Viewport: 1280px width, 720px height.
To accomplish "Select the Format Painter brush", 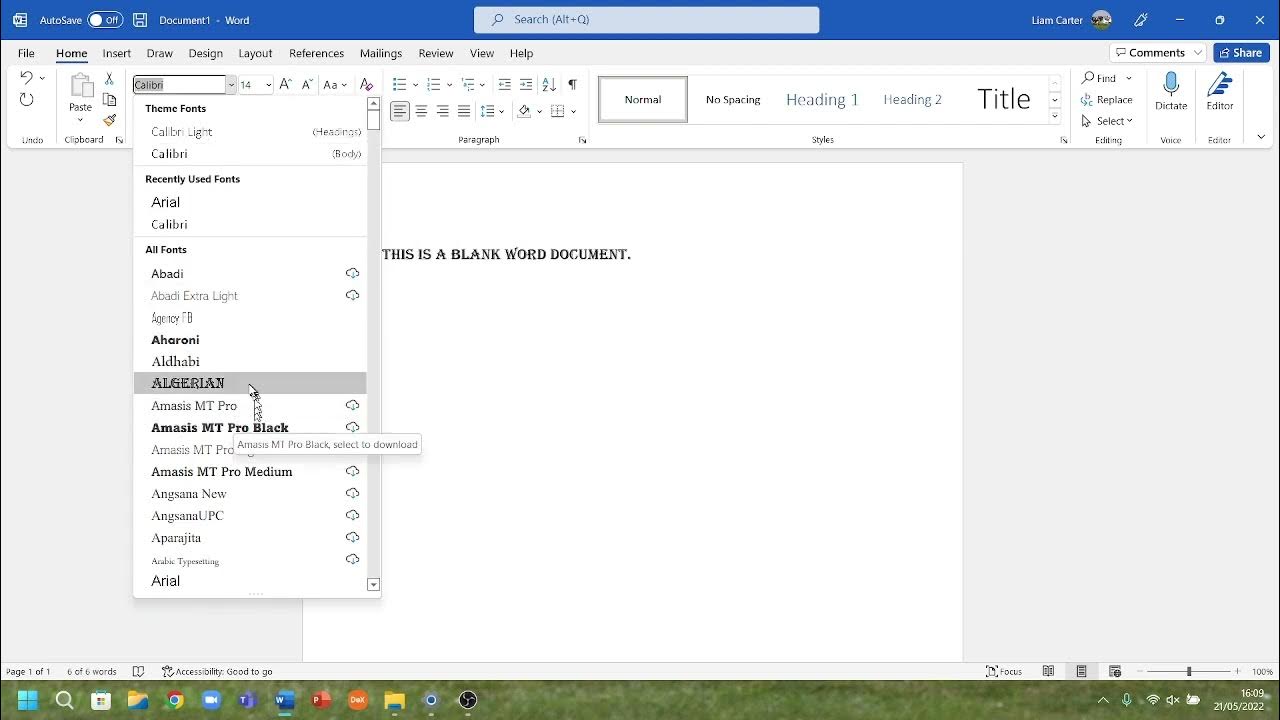I will [x=110, y=120].
